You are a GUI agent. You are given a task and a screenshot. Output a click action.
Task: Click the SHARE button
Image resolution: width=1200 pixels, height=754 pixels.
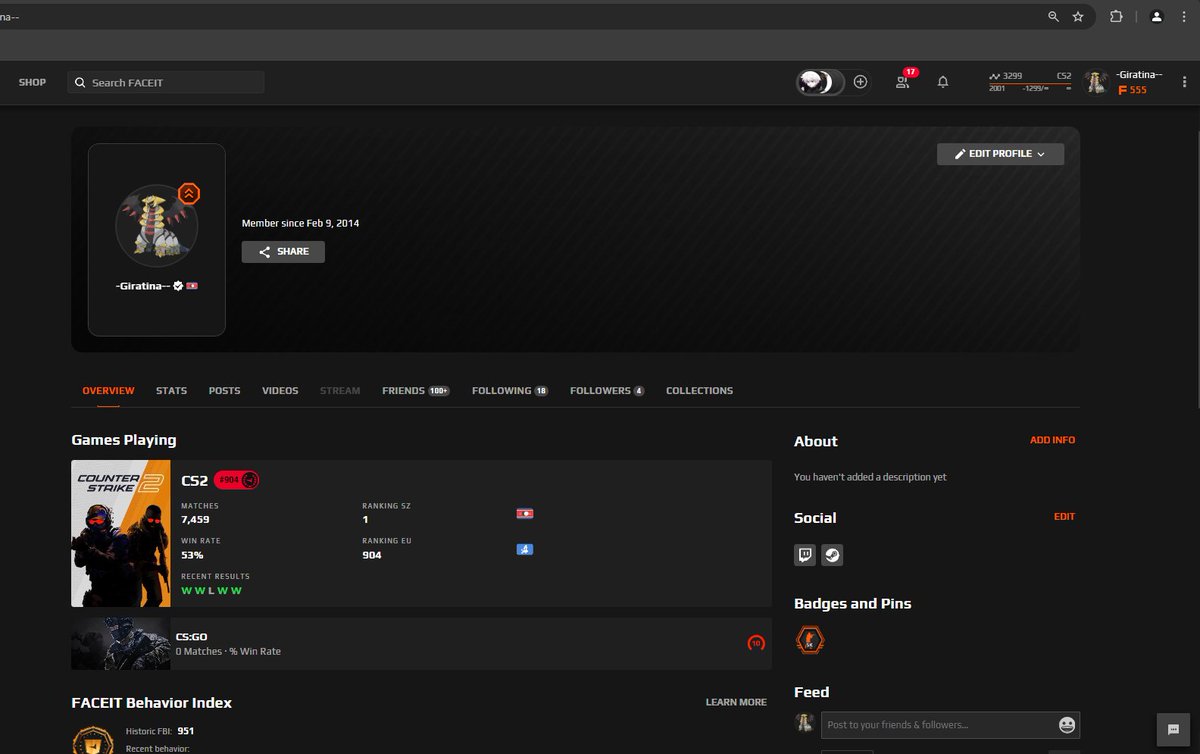pos(282,251)
